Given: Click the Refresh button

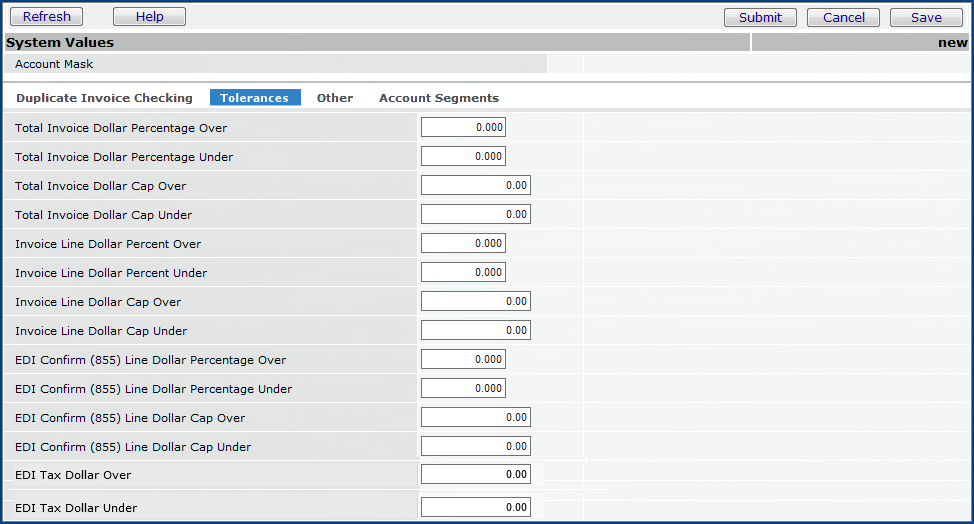Looking at the screenshot, I should coord(46,17).
